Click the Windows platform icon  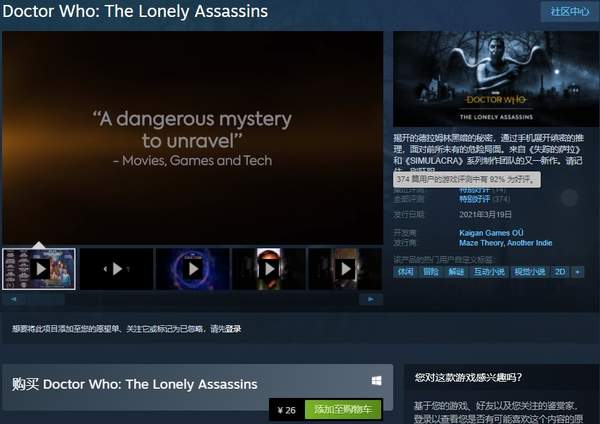pos(377,380)
